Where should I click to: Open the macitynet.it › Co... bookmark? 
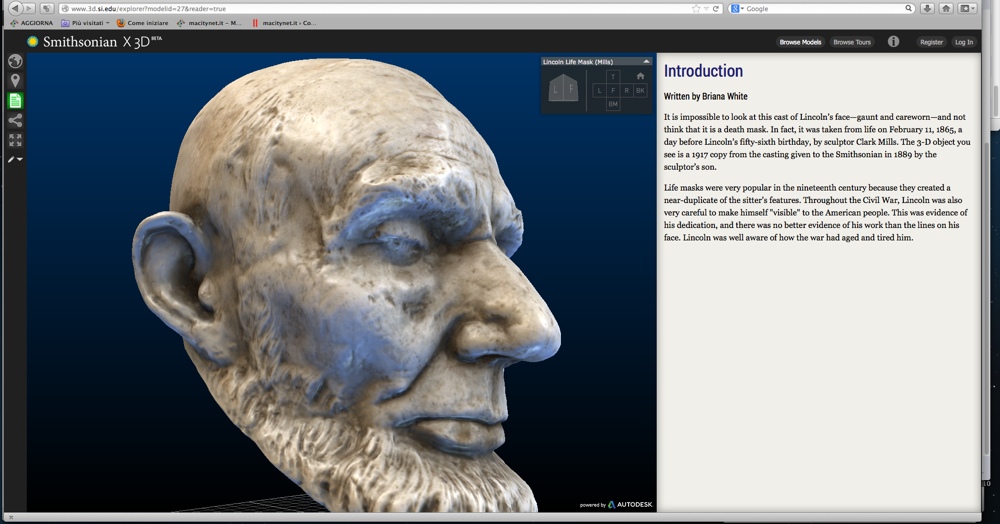(x=284, y=23)
